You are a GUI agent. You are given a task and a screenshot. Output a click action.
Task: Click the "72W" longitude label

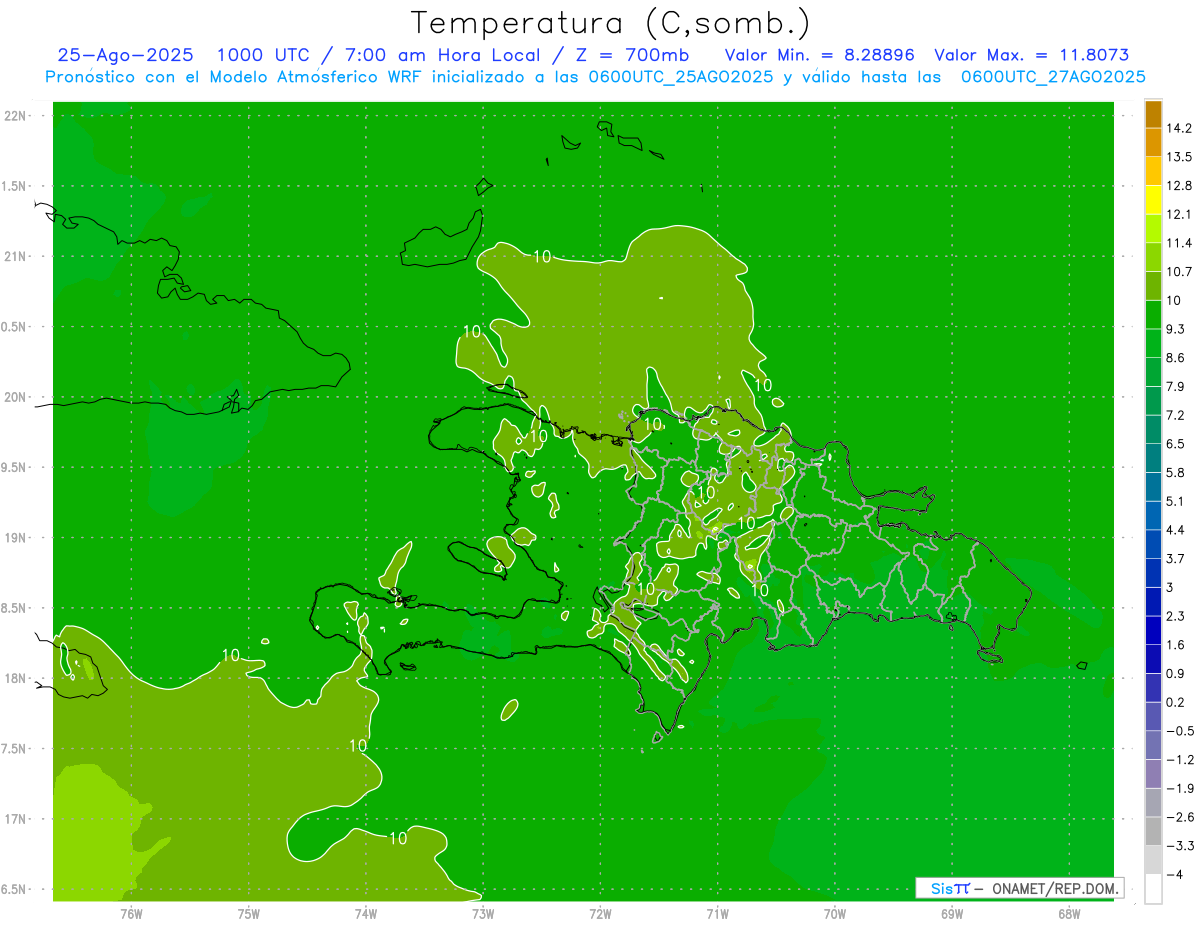coord(600,914)
